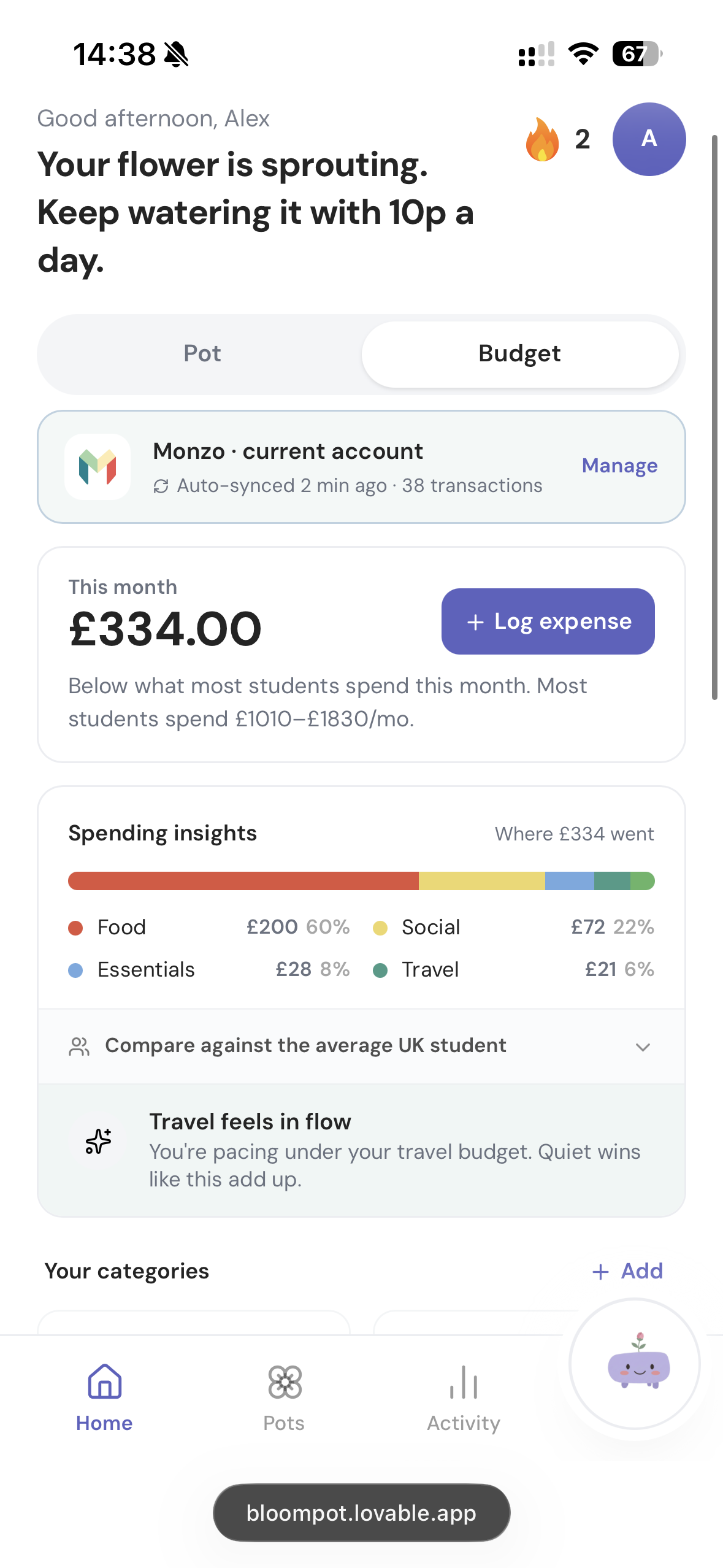Click the yellow Social segment of spending bar
723x1568 pixels.
click(482, 881)
